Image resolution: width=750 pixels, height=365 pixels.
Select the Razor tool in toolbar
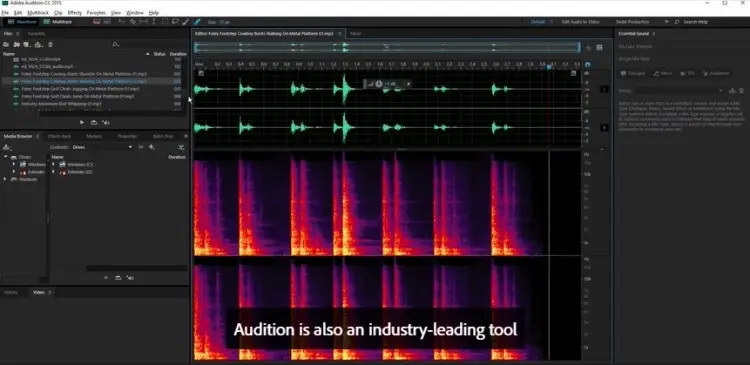(x=133, y=22)
